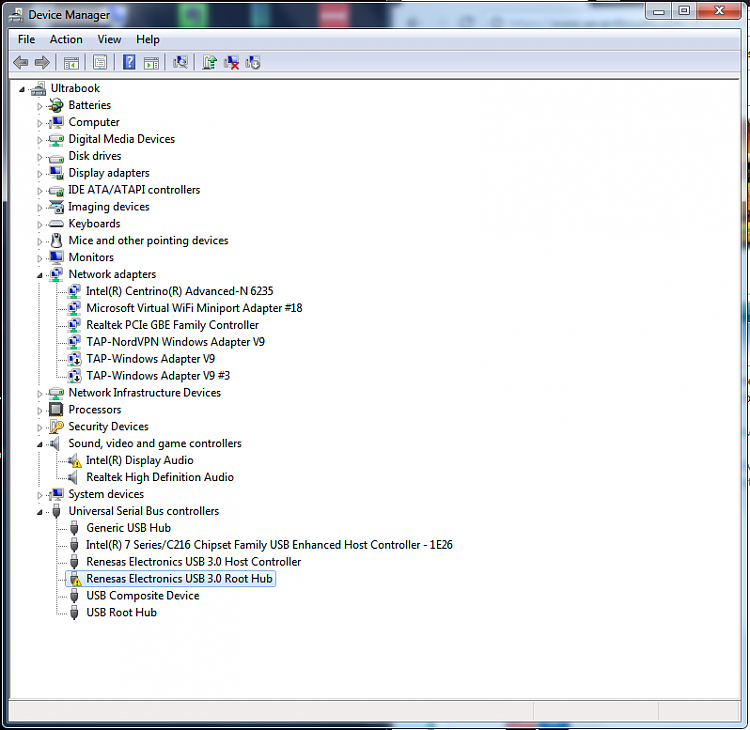The image size is (750, 730).
Task: Click the Back arrow toolbar icon
Action: [21, 62]
